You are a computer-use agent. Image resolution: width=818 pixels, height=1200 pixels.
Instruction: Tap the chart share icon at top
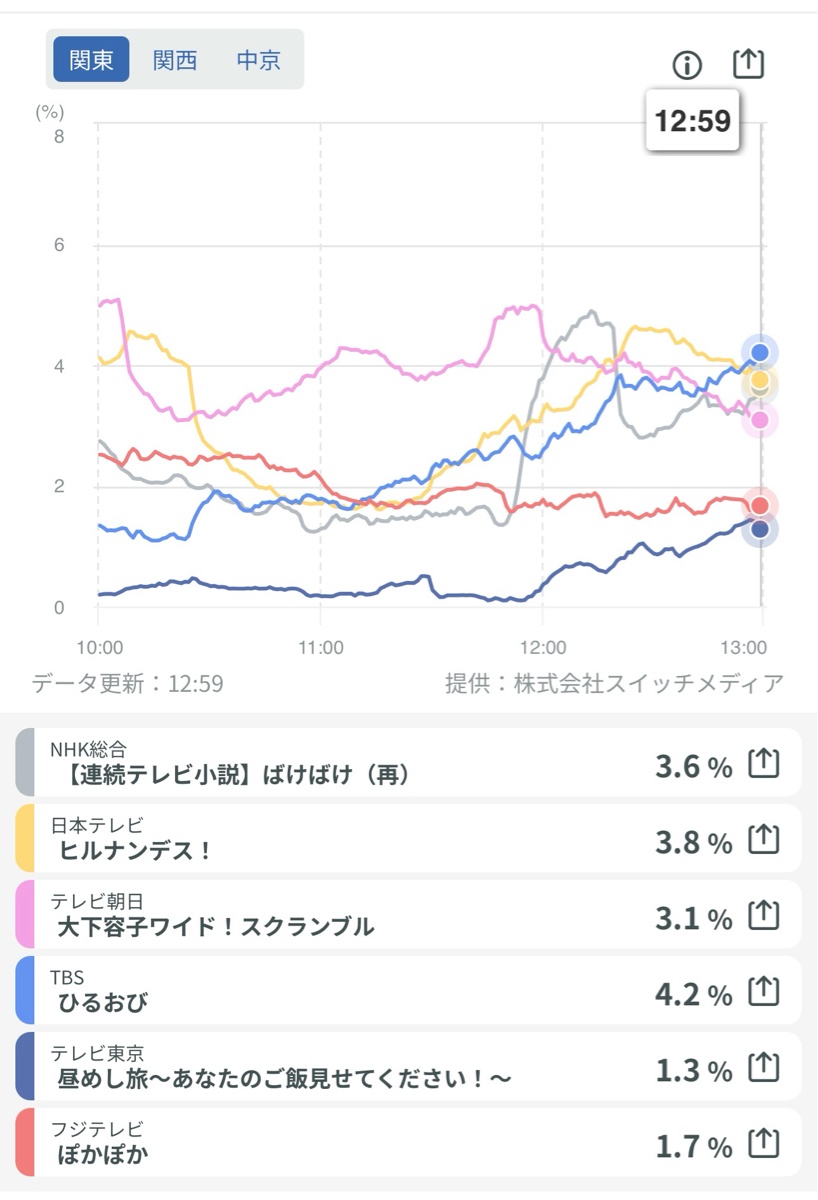748,63
